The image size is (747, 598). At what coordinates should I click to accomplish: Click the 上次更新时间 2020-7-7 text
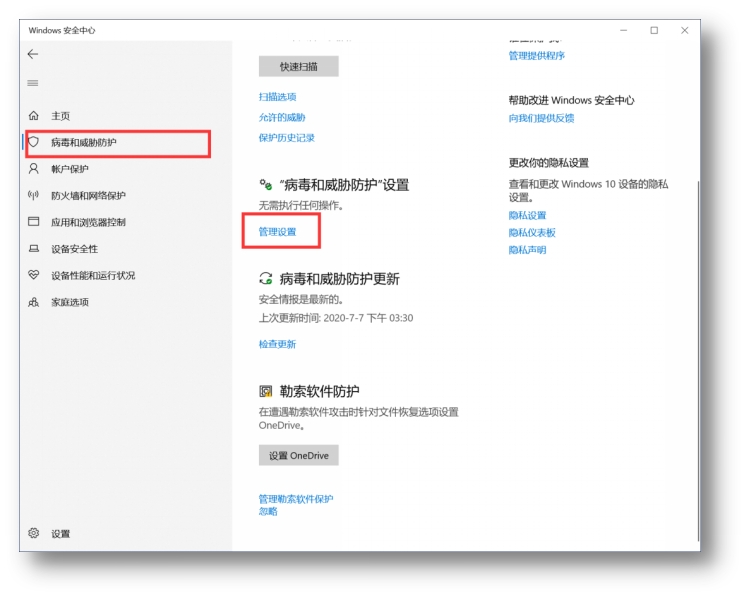click(x=336, y=318)
